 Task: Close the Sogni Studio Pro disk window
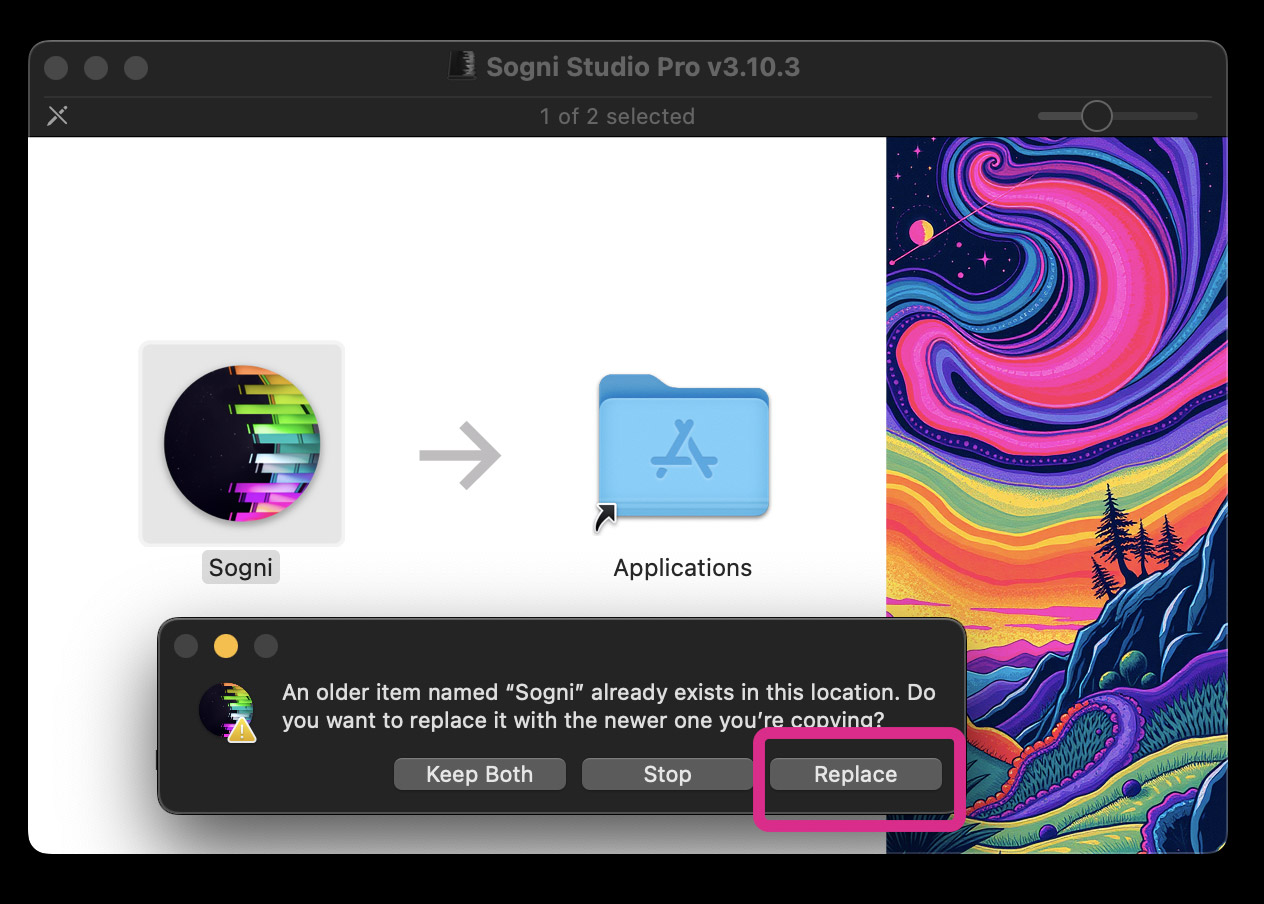(56, 68)
